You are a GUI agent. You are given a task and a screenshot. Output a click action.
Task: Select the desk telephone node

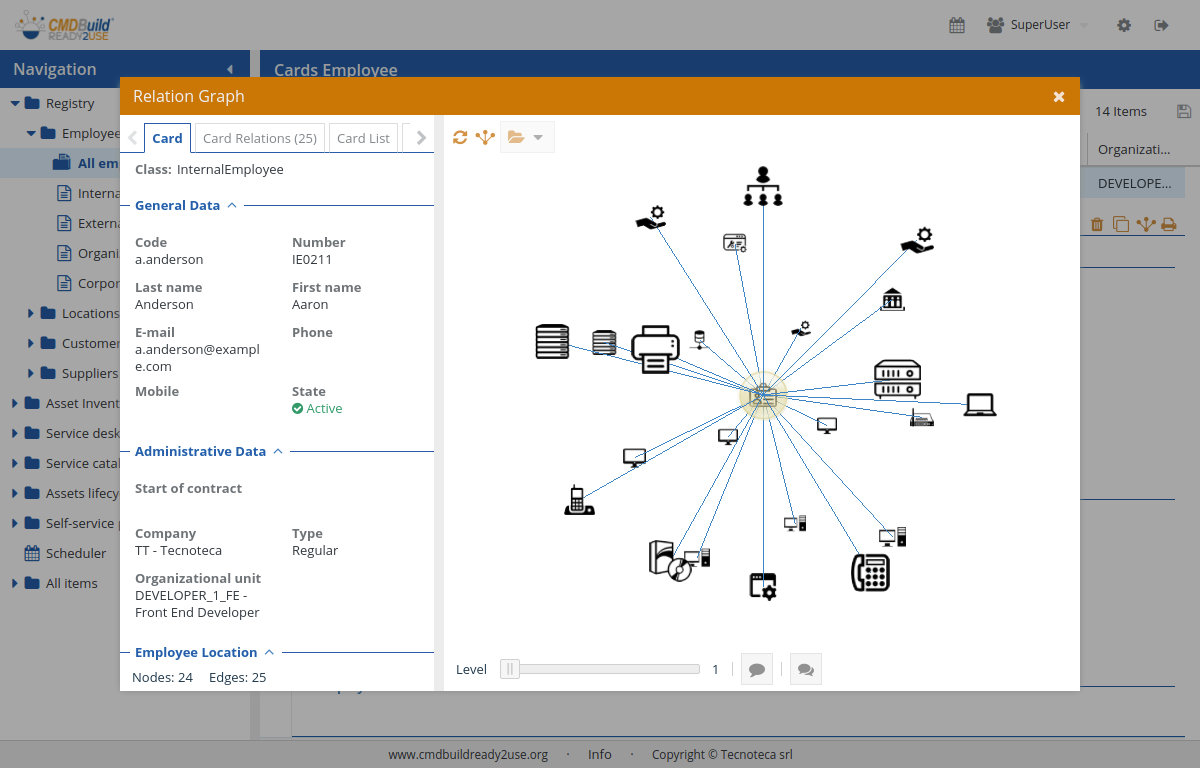tap(870, 572)
